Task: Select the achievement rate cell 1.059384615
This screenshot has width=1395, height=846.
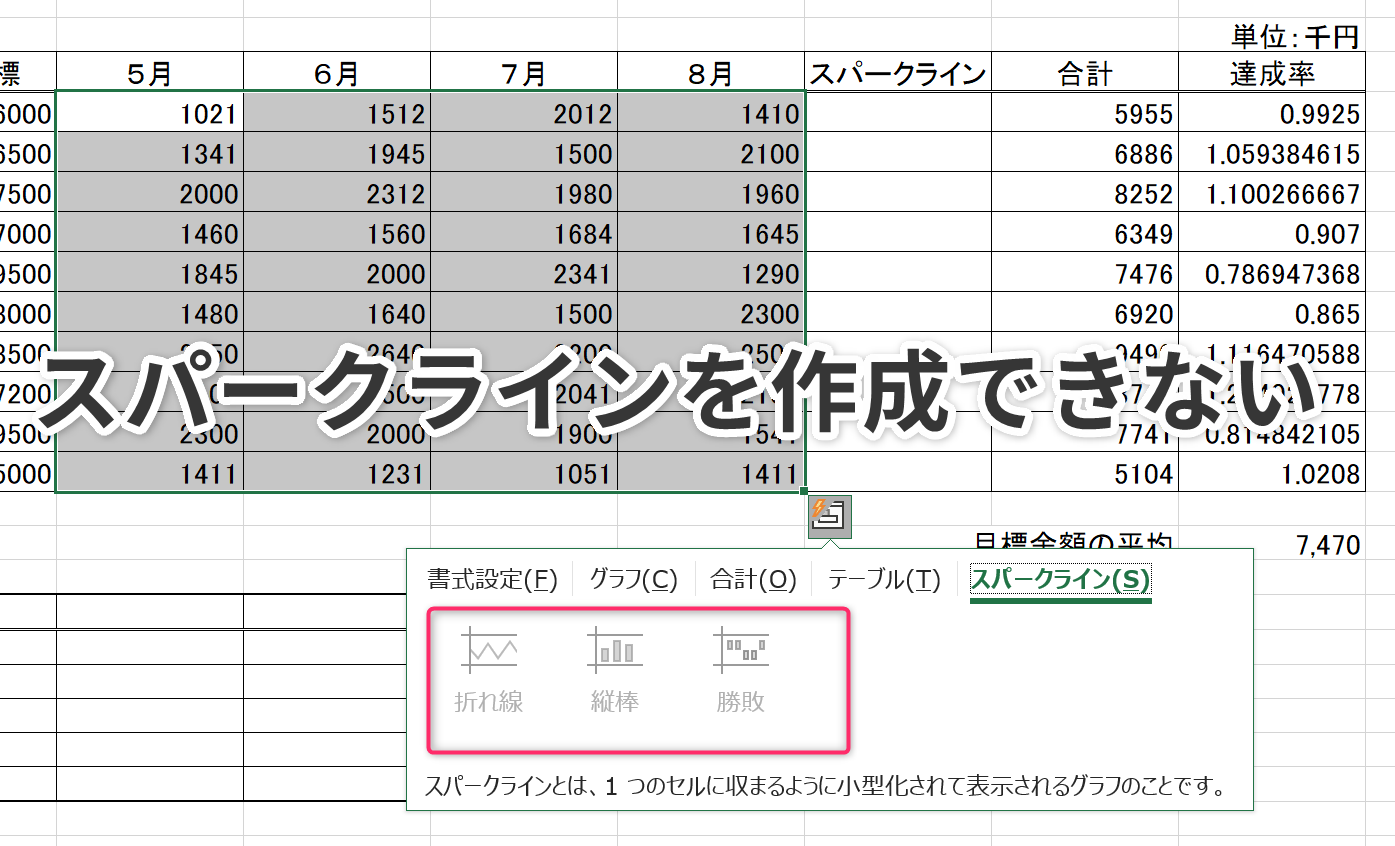Action: pos(1272,152)
